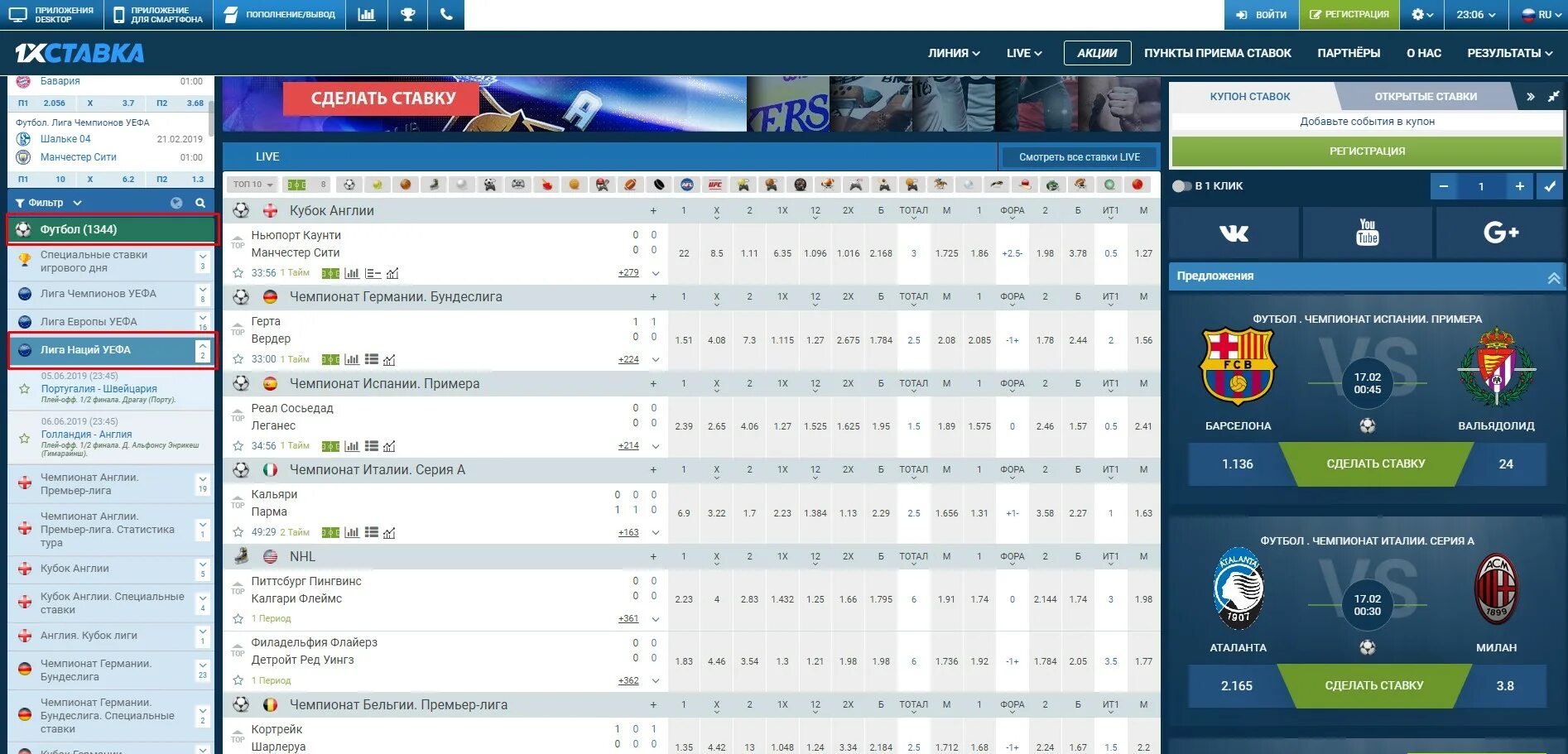The height and width of the screenshot is (754, 1568).
Task: Select the UFC icon in LIVE filter
Action: coord(715,185)
